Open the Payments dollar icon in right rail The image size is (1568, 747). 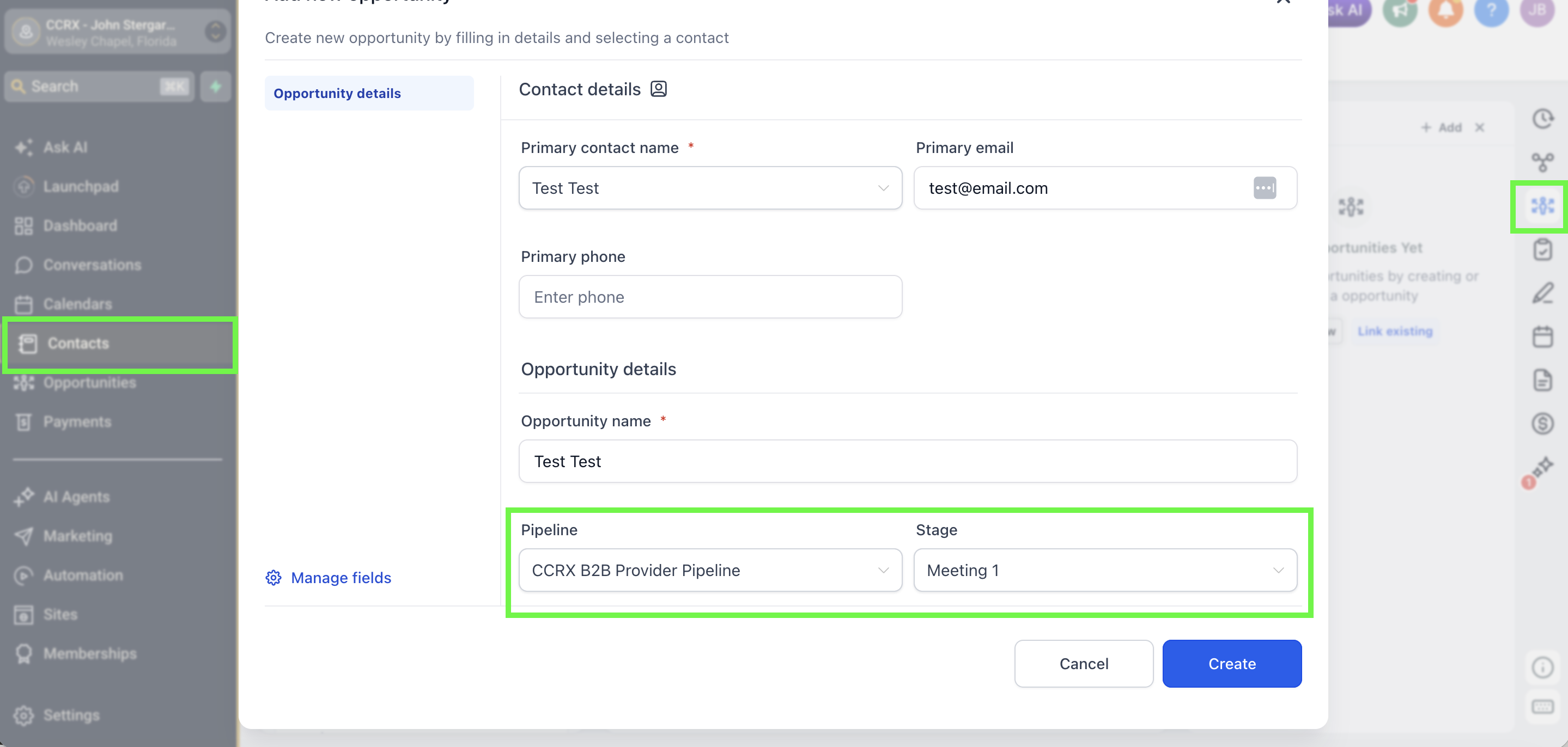tap(1542, 424)
